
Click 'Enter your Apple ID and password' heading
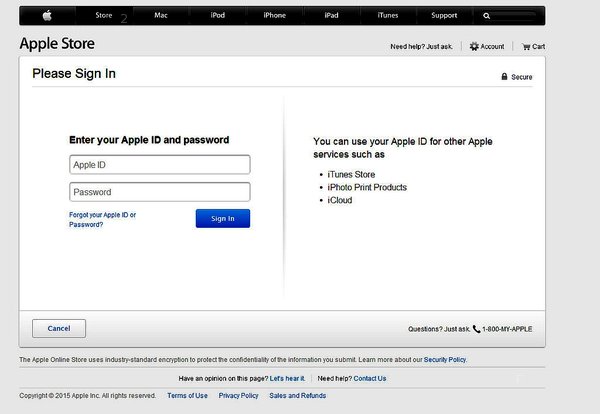(x=149, y=140)
